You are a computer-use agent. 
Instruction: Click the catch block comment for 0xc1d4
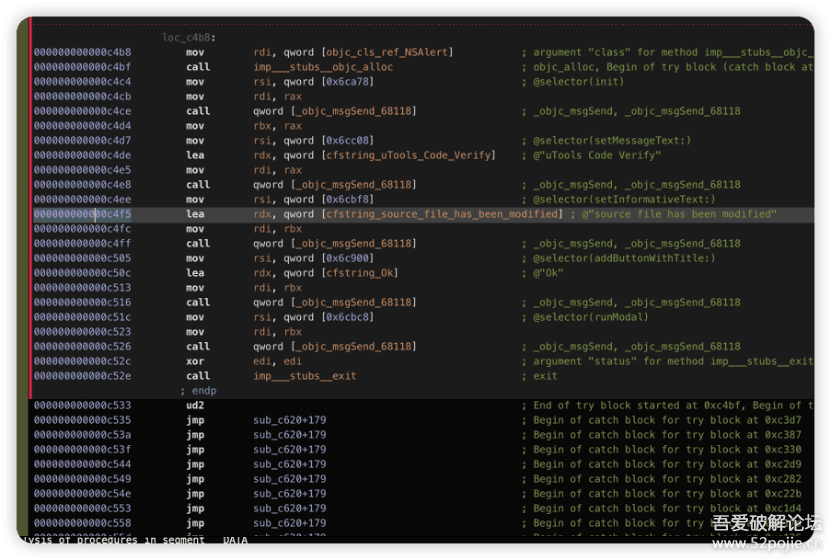pyautogui.click(x=667, y=509)
